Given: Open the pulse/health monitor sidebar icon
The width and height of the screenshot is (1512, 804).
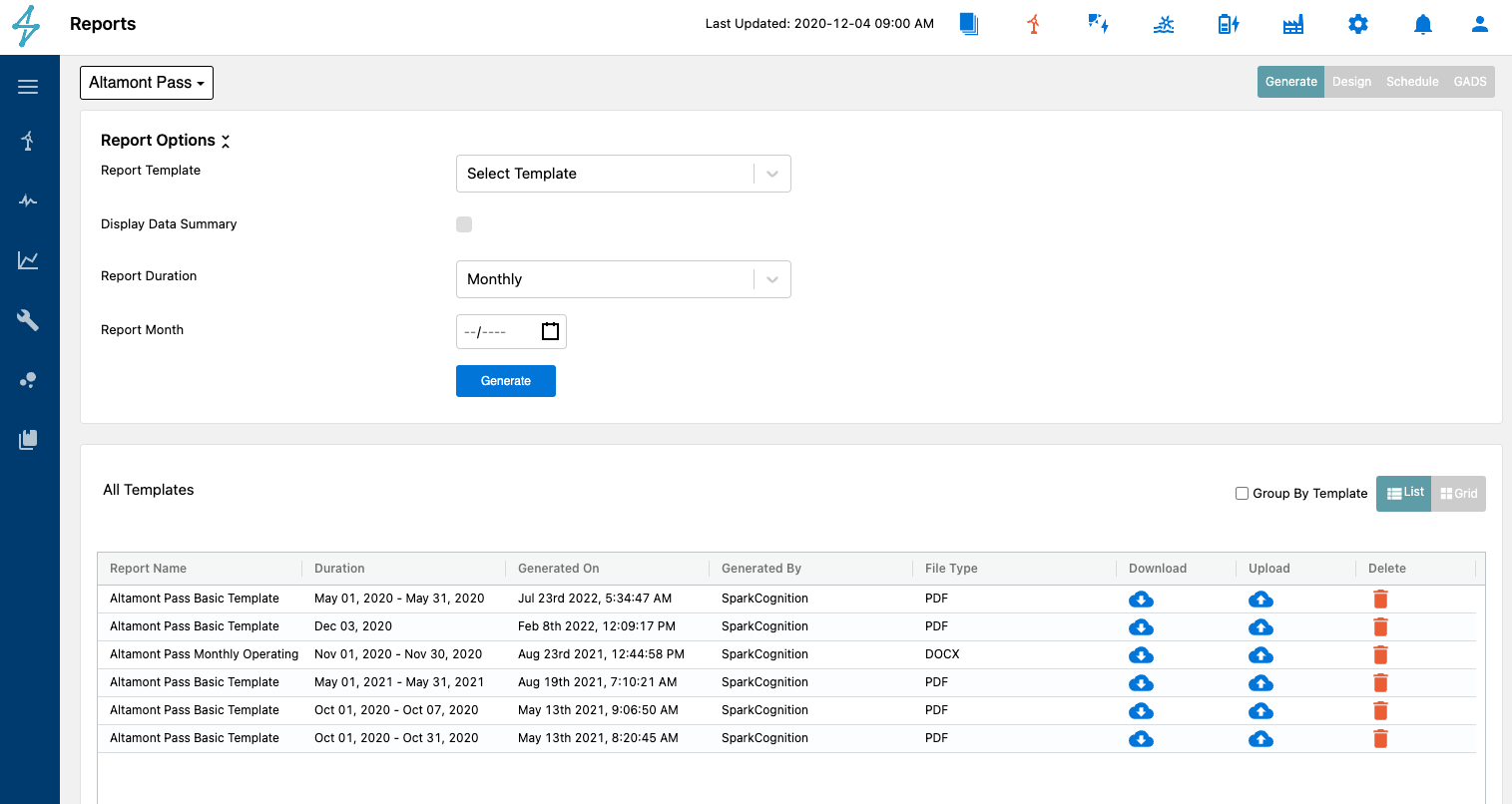Looking at the screenshot, I should [x=28, y=201].
